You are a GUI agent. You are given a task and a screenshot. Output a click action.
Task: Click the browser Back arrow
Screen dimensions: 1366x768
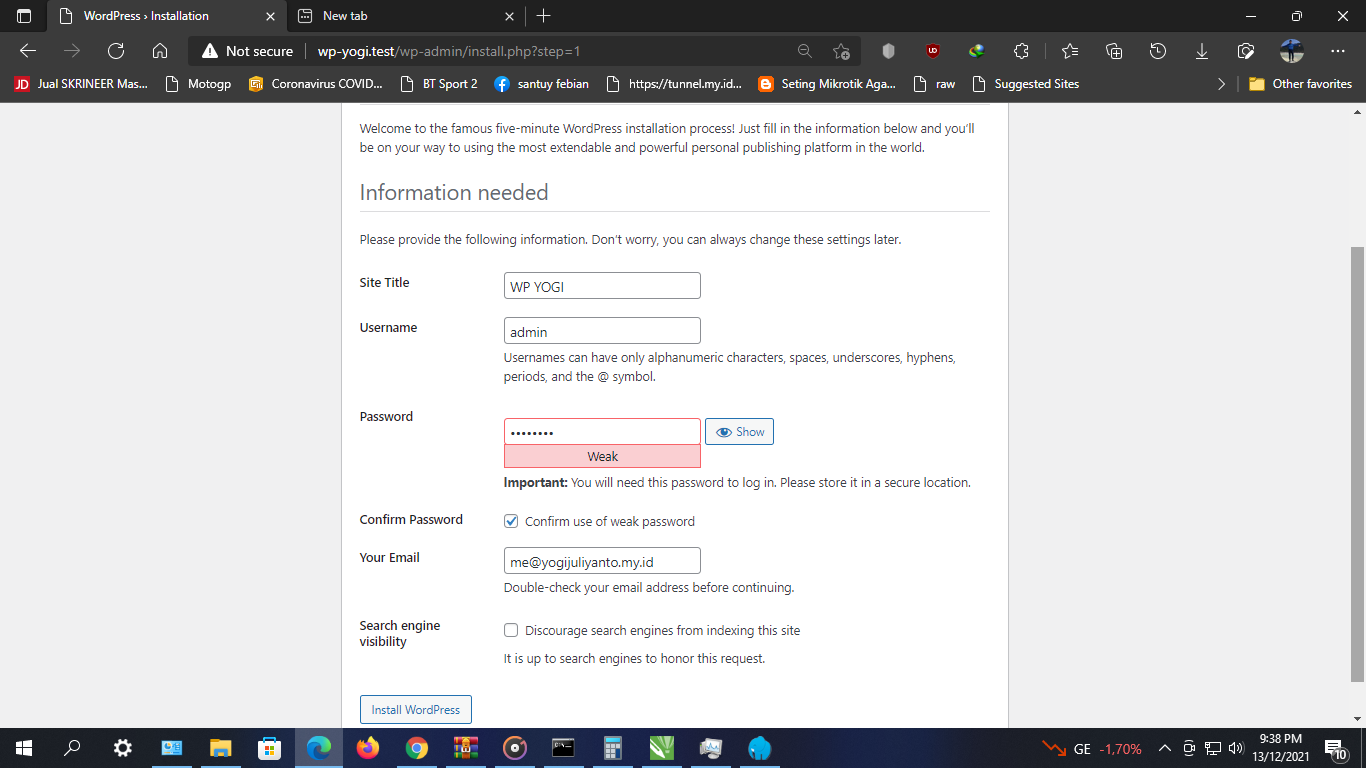point(28,51)
